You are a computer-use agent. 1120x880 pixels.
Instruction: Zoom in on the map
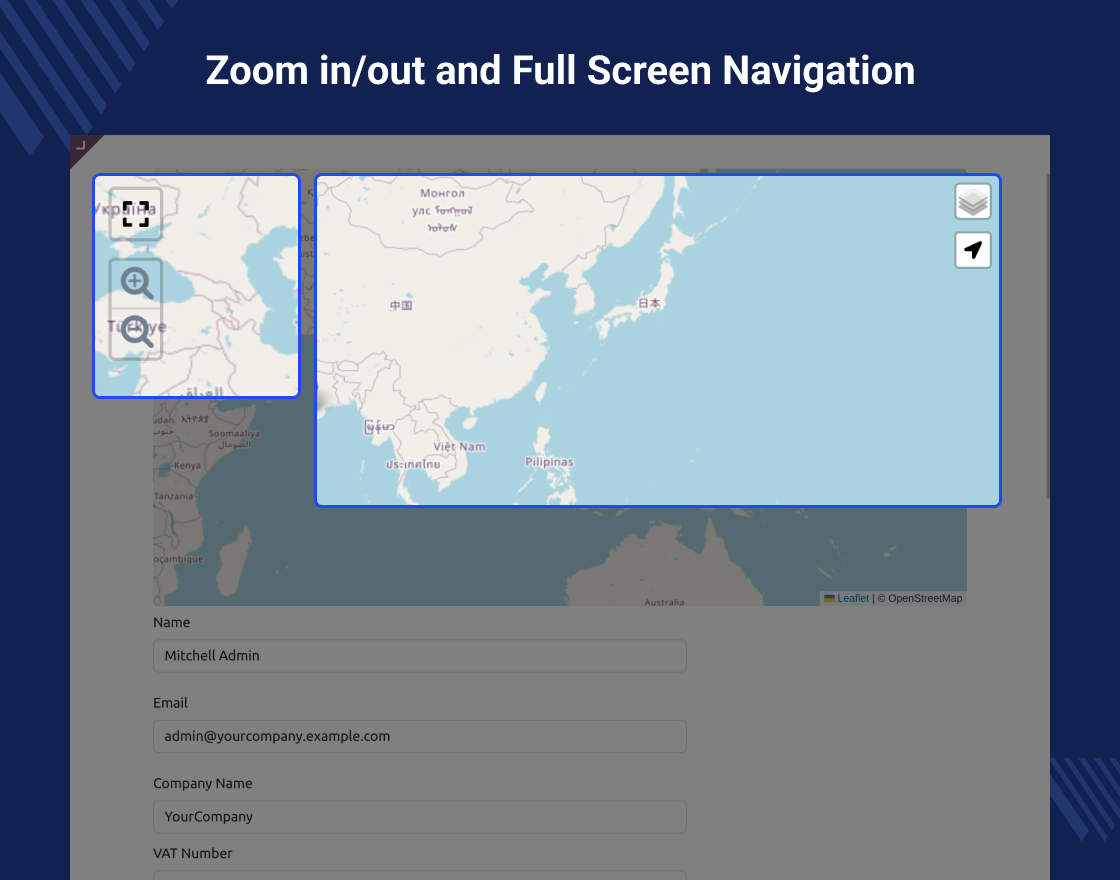click(x=136, y=284)
